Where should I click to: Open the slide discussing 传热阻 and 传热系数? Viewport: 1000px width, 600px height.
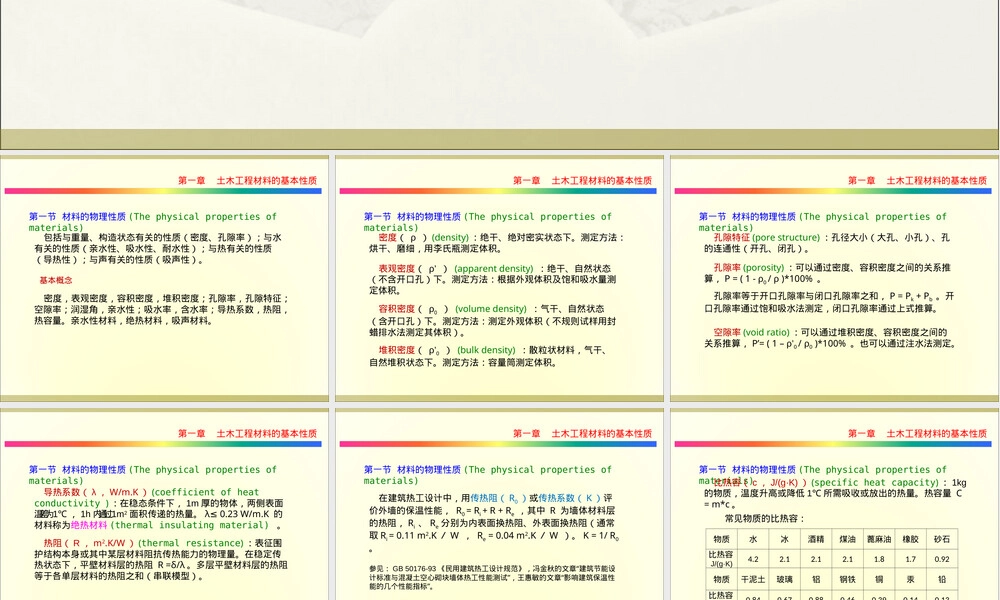tap(499, 504)
